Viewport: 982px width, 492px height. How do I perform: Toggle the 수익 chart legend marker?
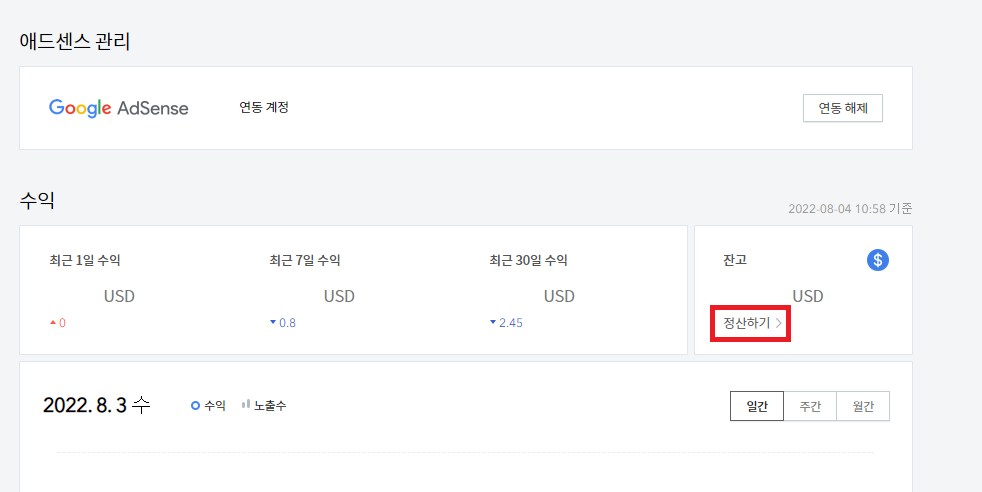208,406
